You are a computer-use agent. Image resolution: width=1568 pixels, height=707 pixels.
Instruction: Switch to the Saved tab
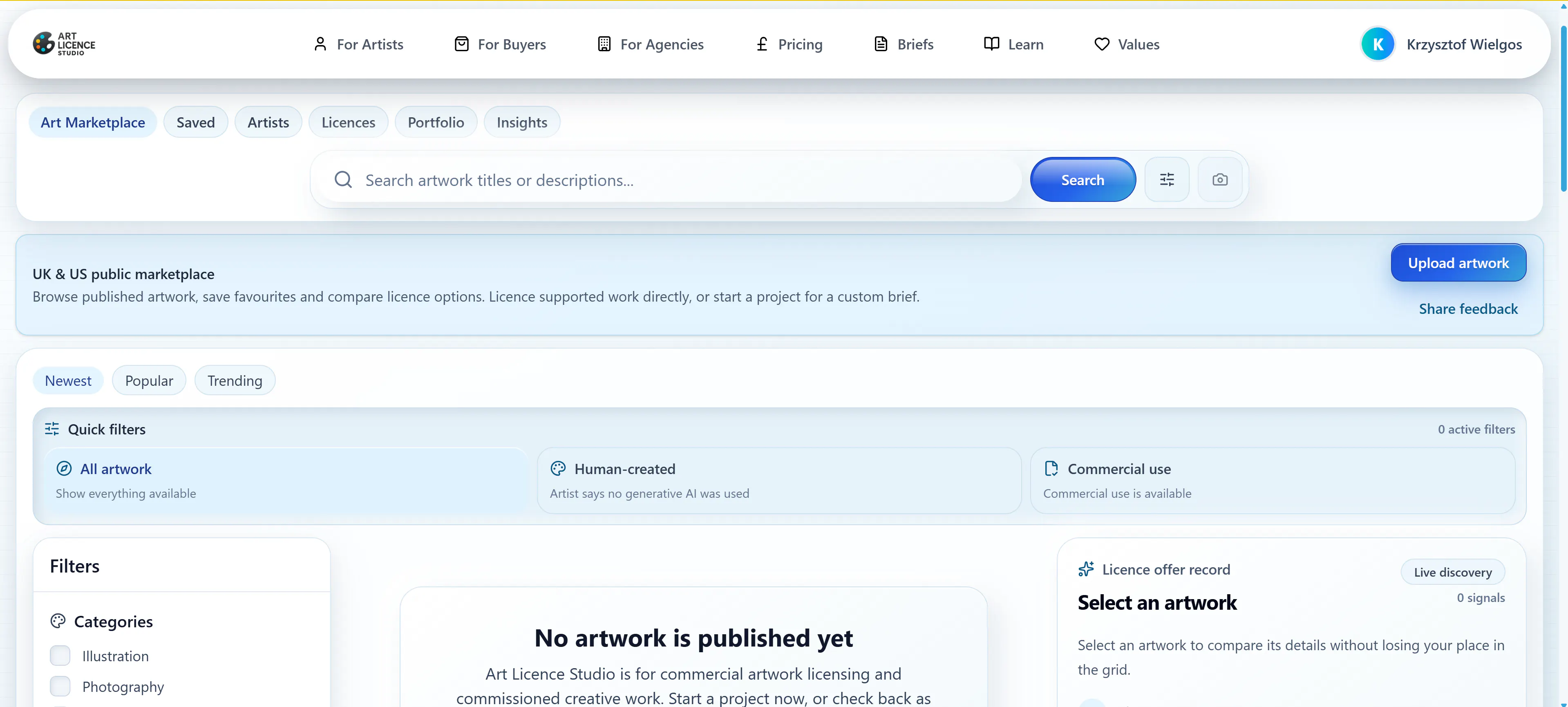195,122
